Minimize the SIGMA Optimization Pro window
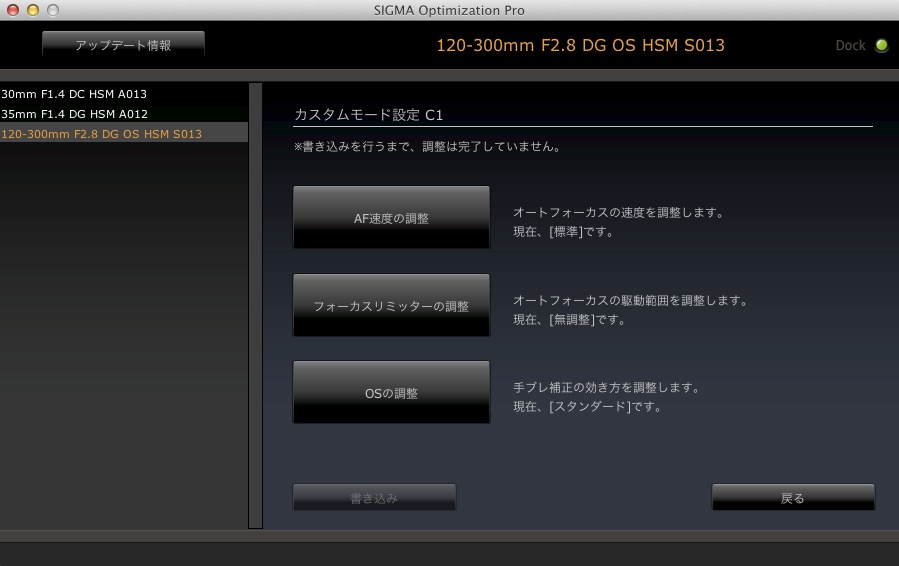 click(x=33, y=10)
